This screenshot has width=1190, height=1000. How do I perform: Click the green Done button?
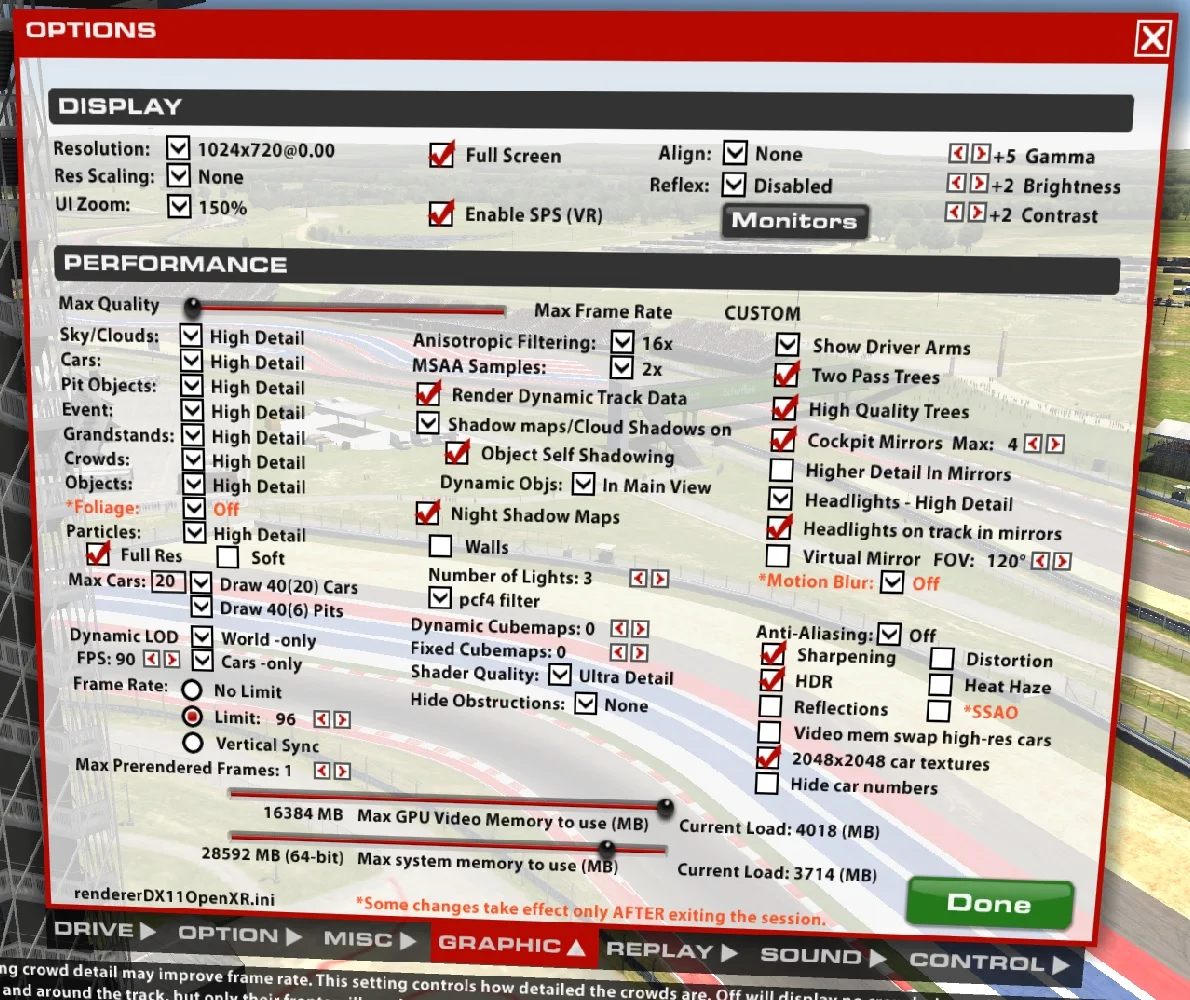click(x=990, y=903)
